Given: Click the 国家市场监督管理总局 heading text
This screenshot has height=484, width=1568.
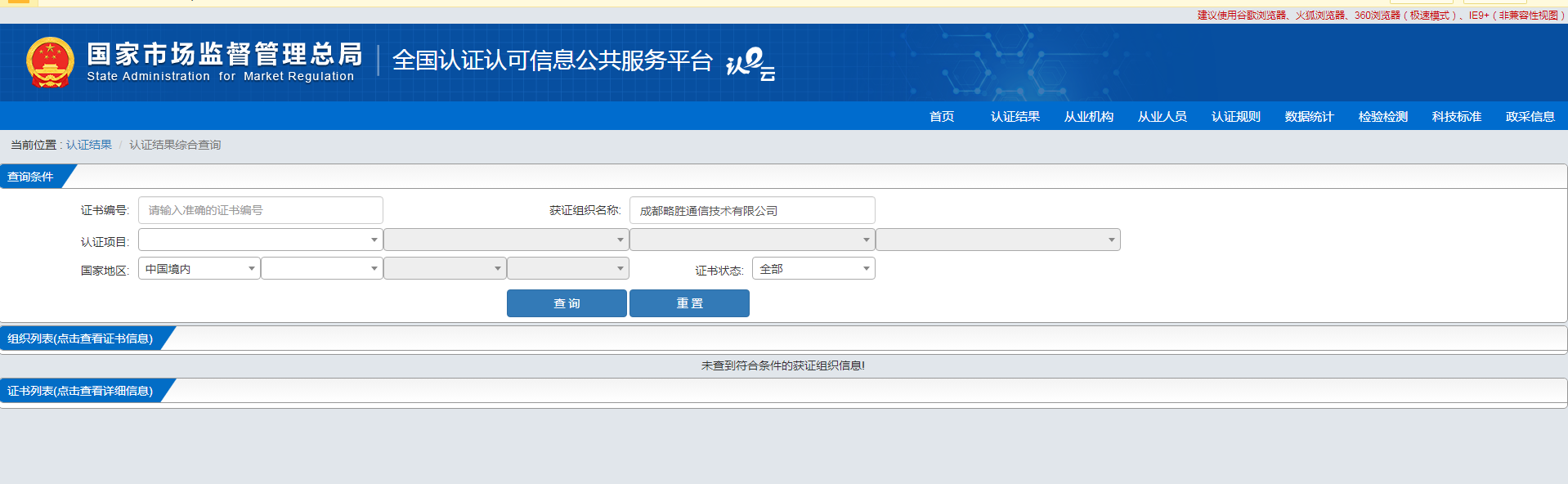Looking at the screenshot, I should (x=225, y=54).
